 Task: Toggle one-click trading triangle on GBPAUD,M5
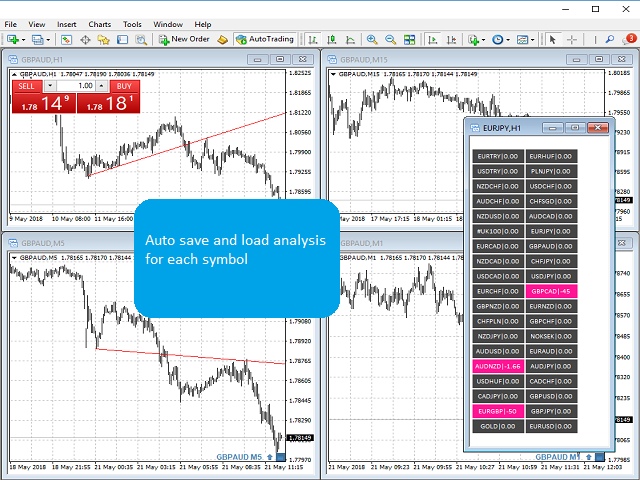click(14, 258)
